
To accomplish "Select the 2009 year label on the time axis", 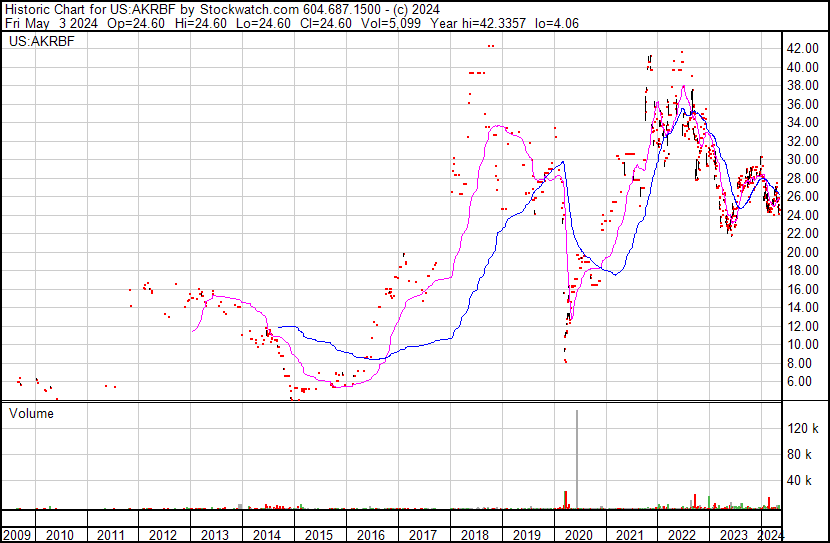I will point(16,534).
